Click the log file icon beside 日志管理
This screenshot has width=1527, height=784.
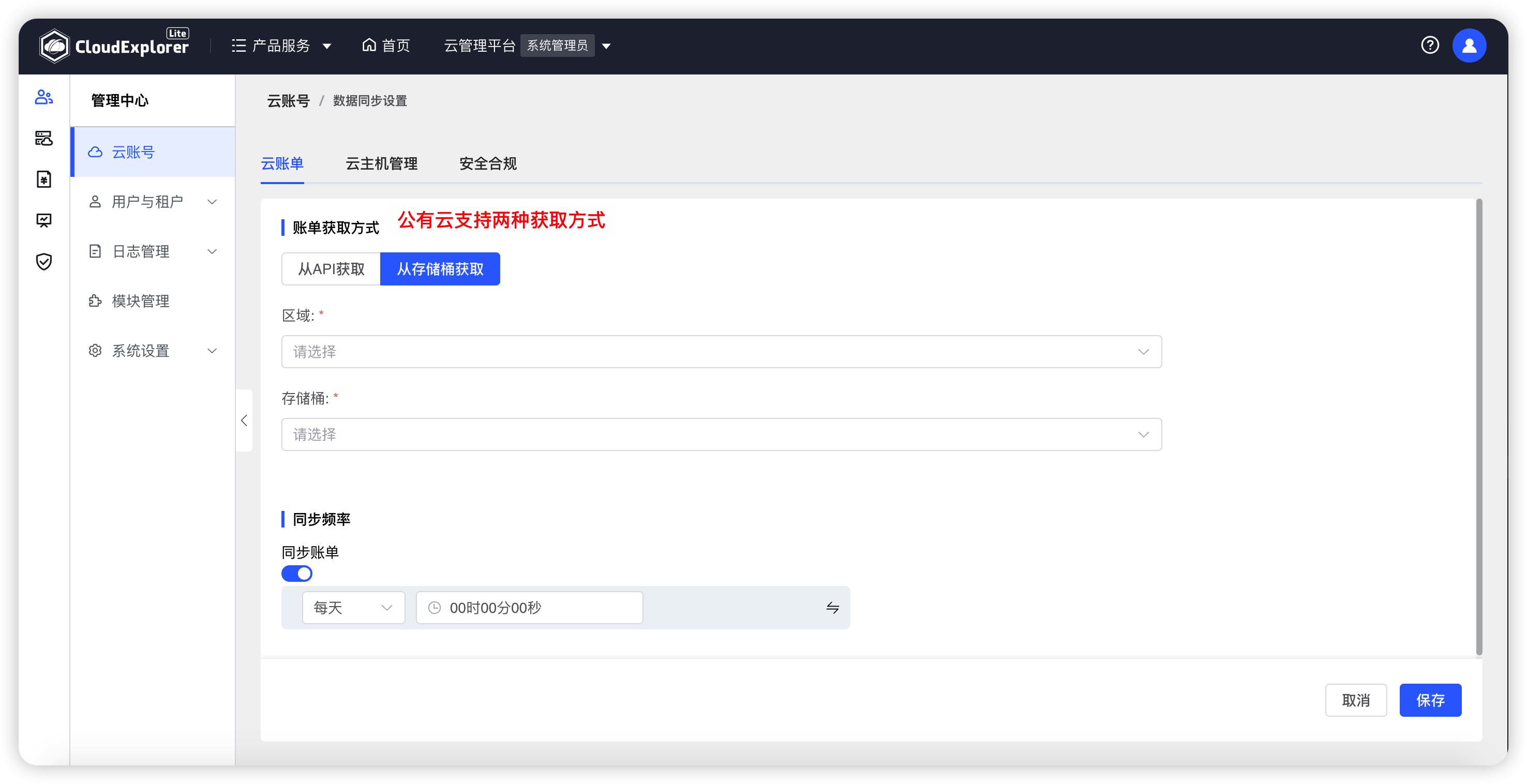pos(95,251)
